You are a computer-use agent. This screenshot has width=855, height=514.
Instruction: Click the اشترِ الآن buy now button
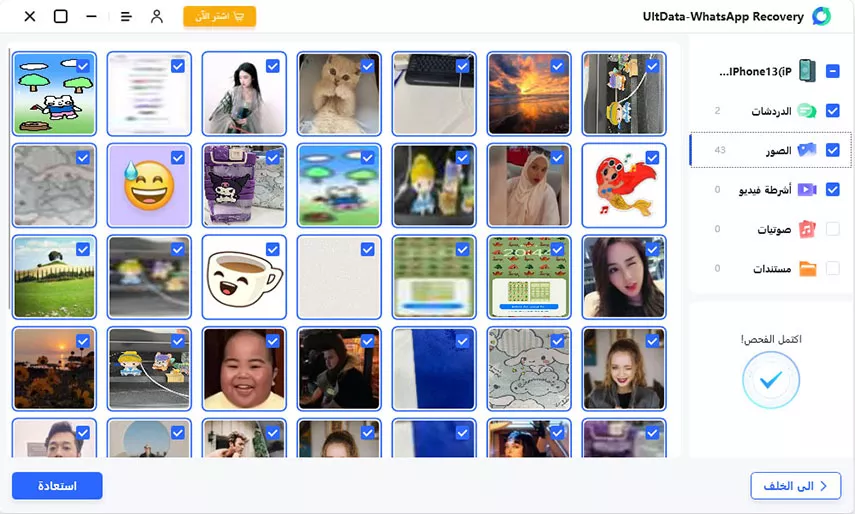(219, 17)
